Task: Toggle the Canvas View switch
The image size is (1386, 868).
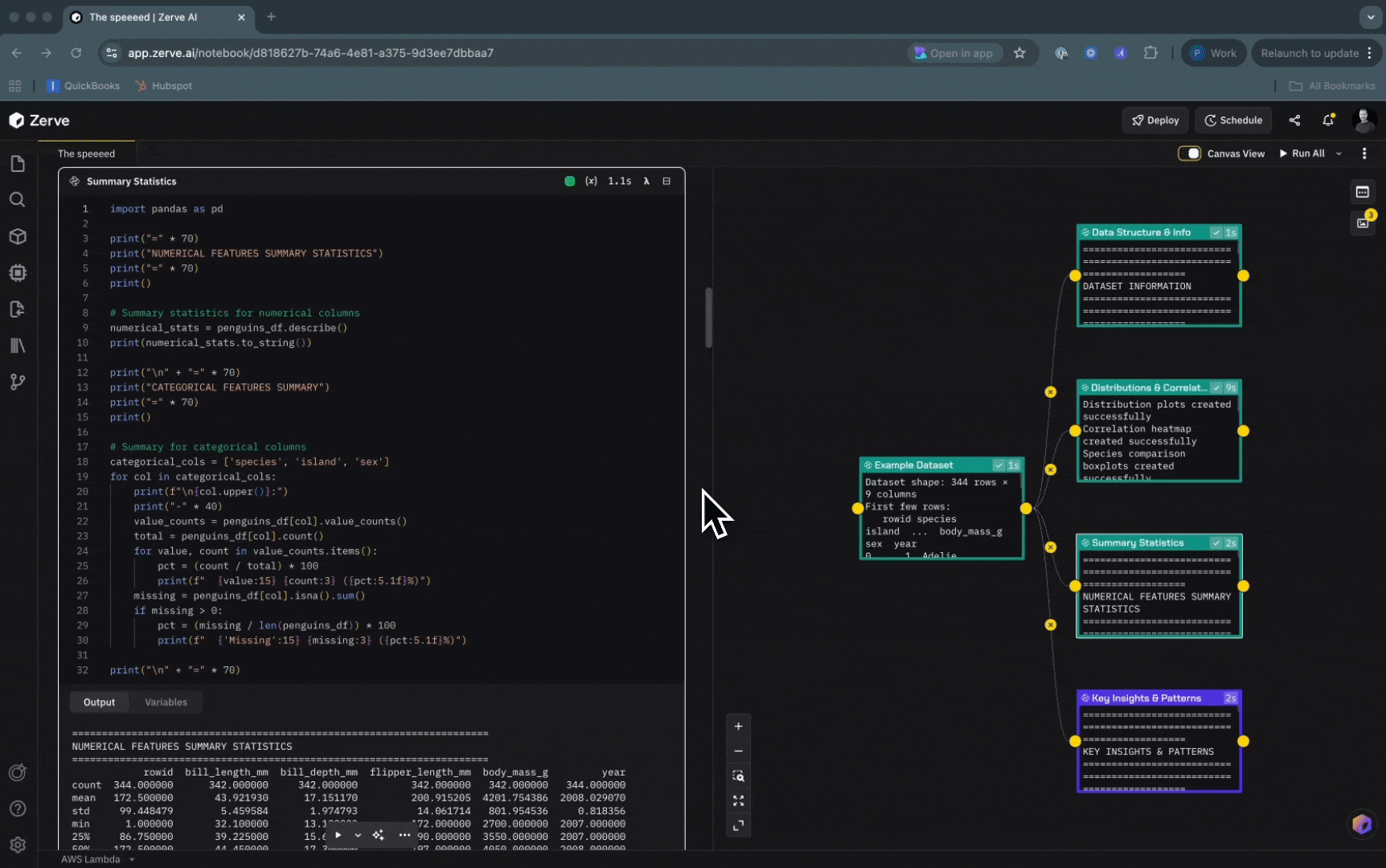Action: [1189, 154]
